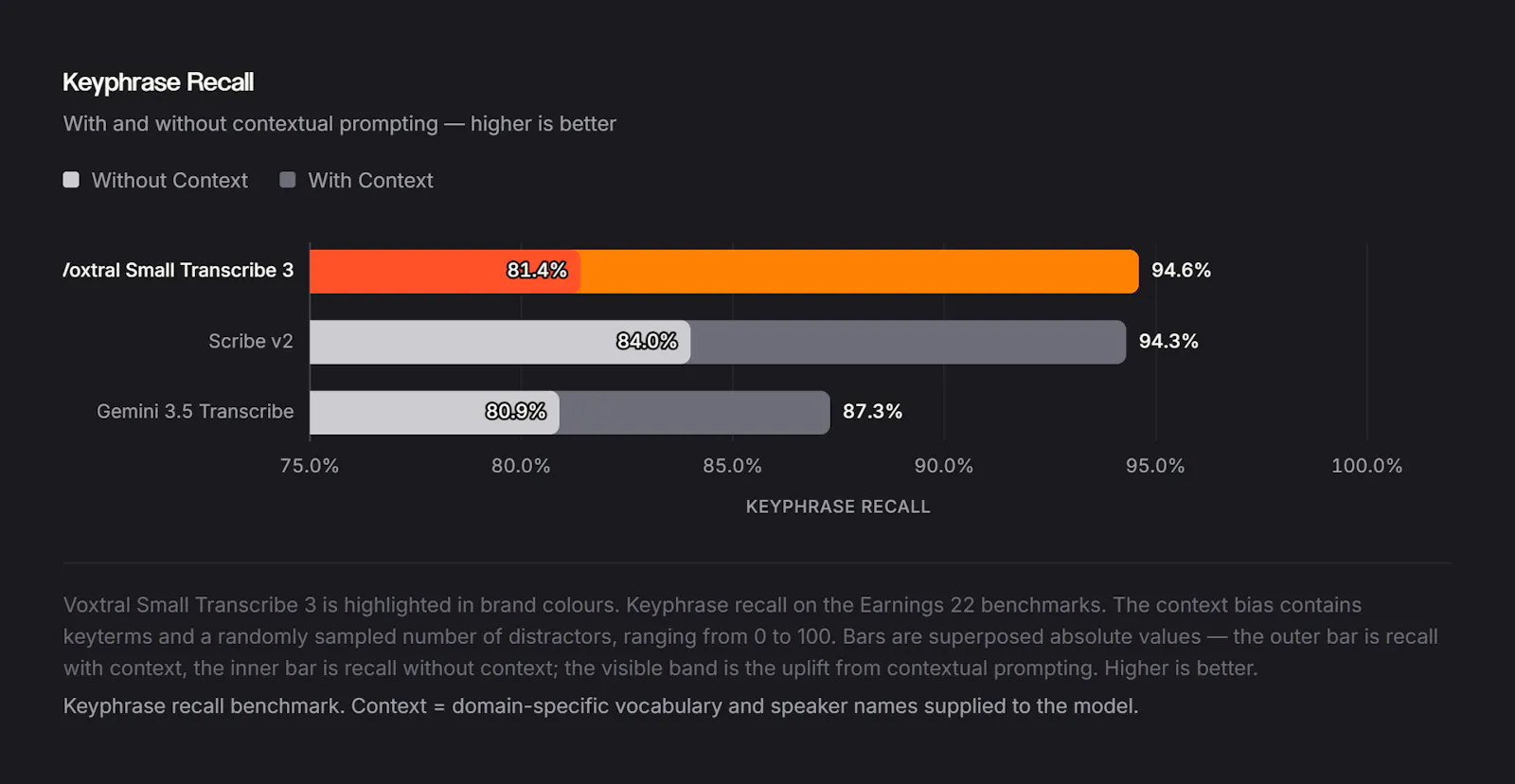The height and width of the screenshot is (784, 1515).
Task: Click the orange Voxtral with-context bar
Action: pyautogui.click(x=859, y=272)
